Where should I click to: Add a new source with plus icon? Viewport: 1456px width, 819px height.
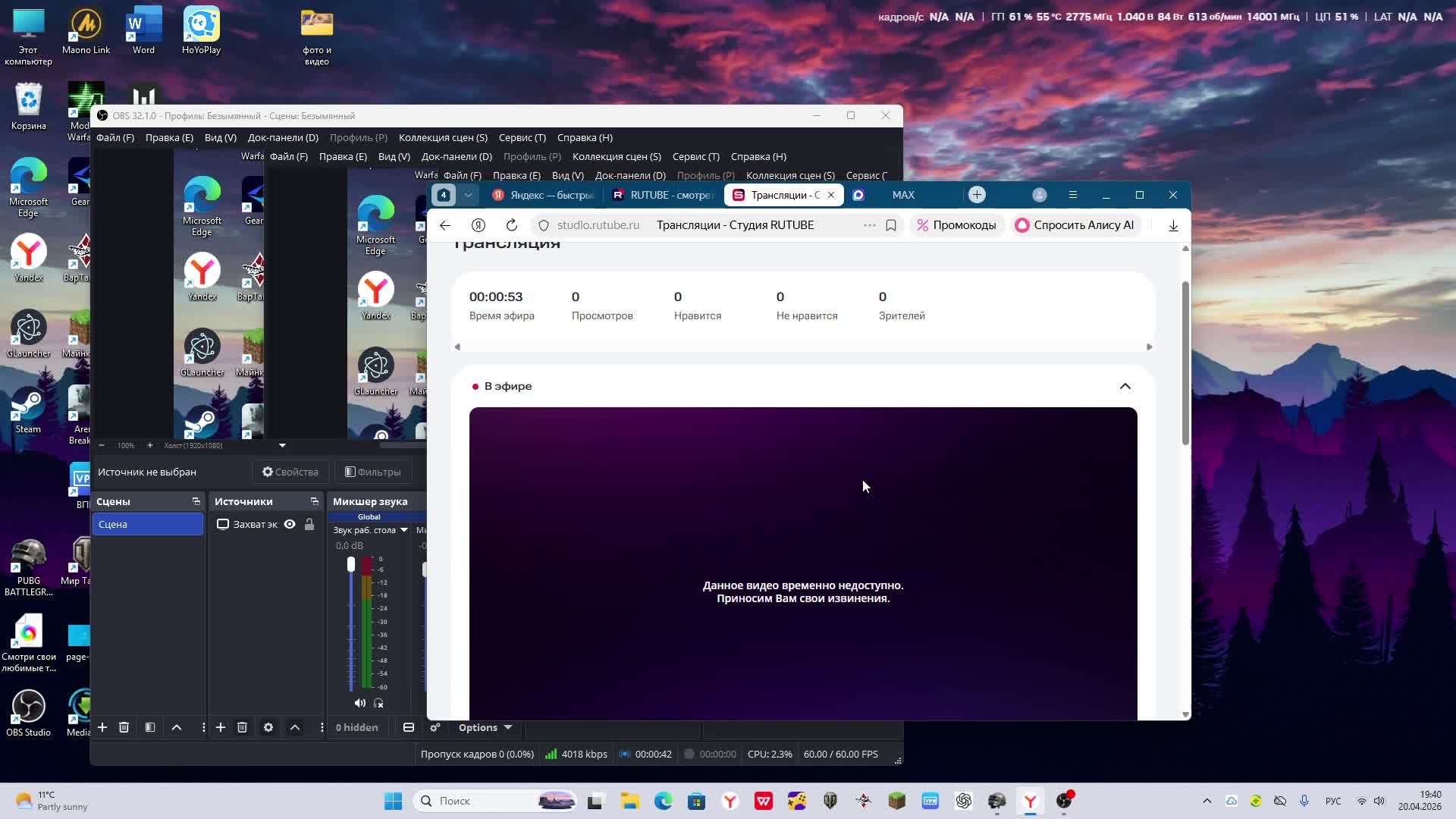point(221,727)
